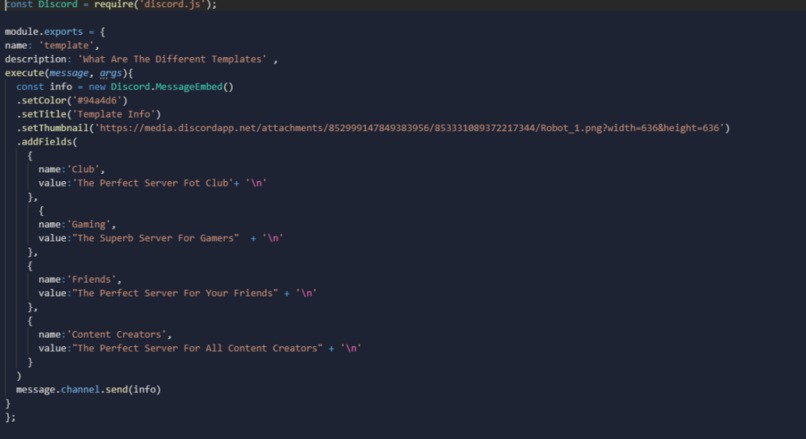806x439 pixels.
Task: Click the description 'What Are The Different Templates'
Action: [172, 59]
